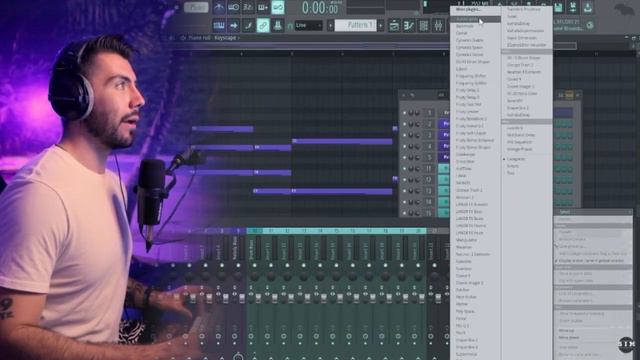Toggle the highlighted chain link icon
The width and height of the screenshot is (640, 360).
pyautogui.click(x=263, y=26)
